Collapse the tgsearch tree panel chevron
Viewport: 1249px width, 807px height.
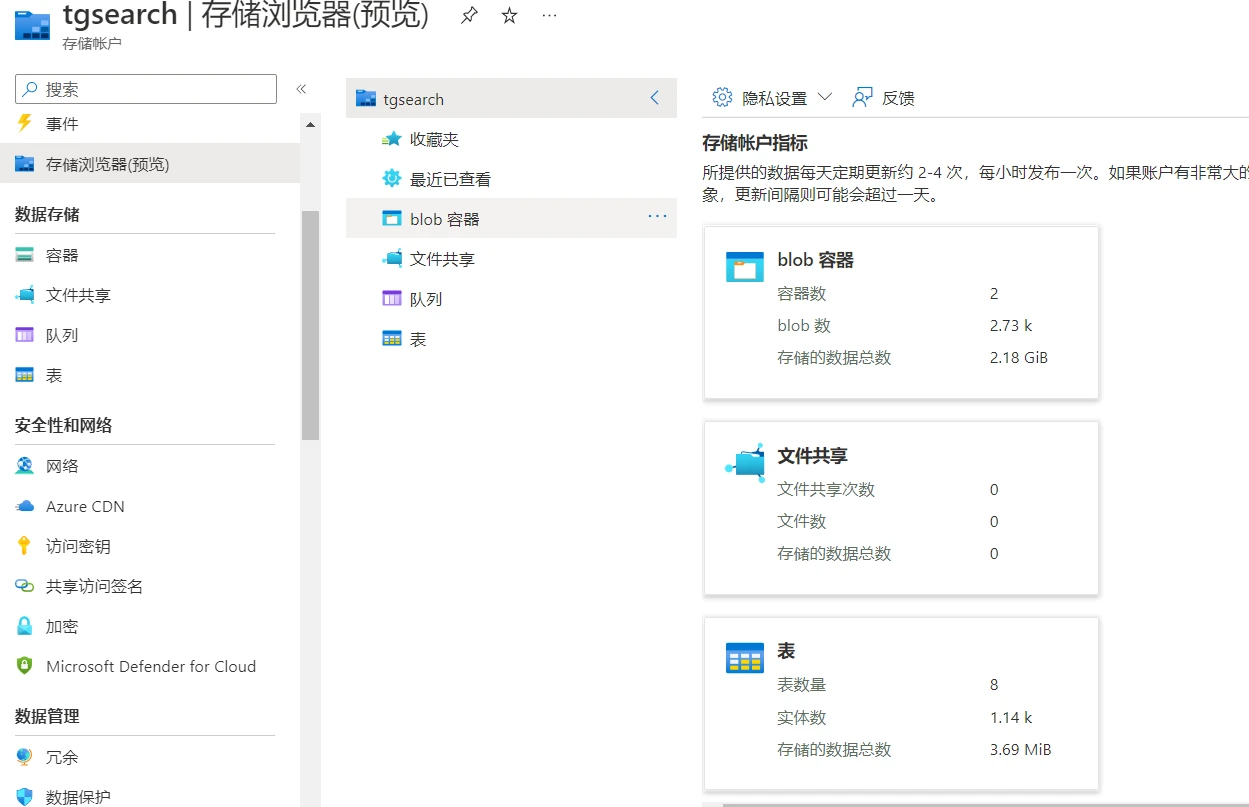(655, 98)
